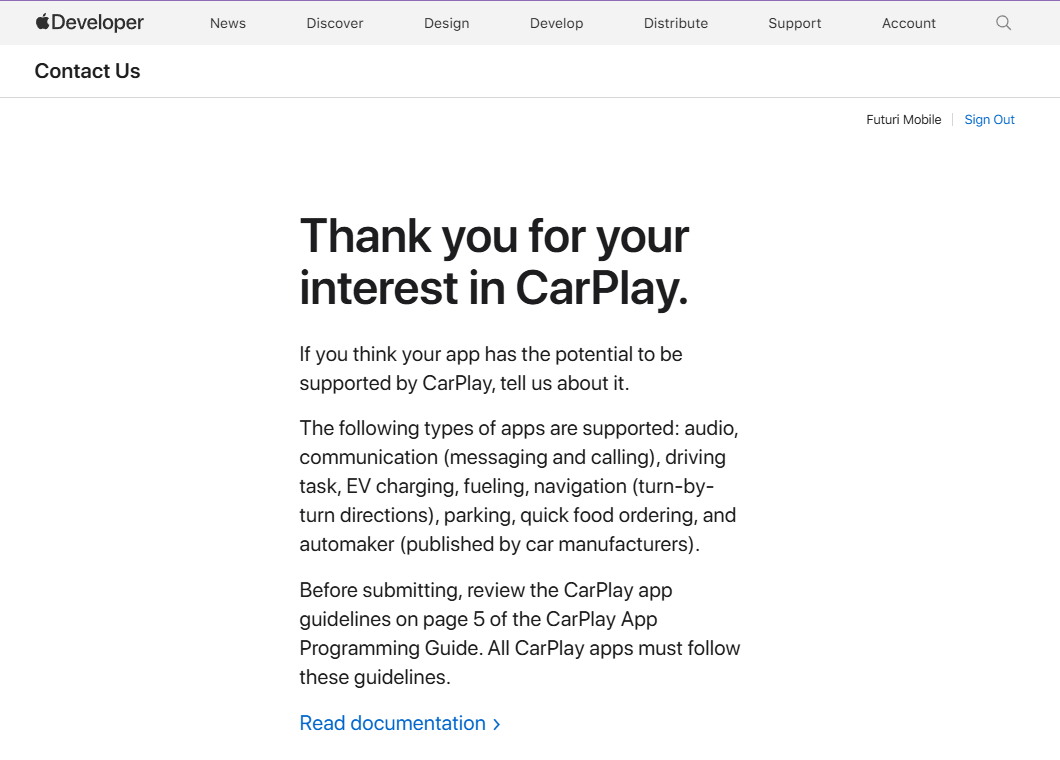The height and width of the screenshot is (760, 1060).
Task: Navigate to Distribute in top menu
Action: (x=676, y=23)
